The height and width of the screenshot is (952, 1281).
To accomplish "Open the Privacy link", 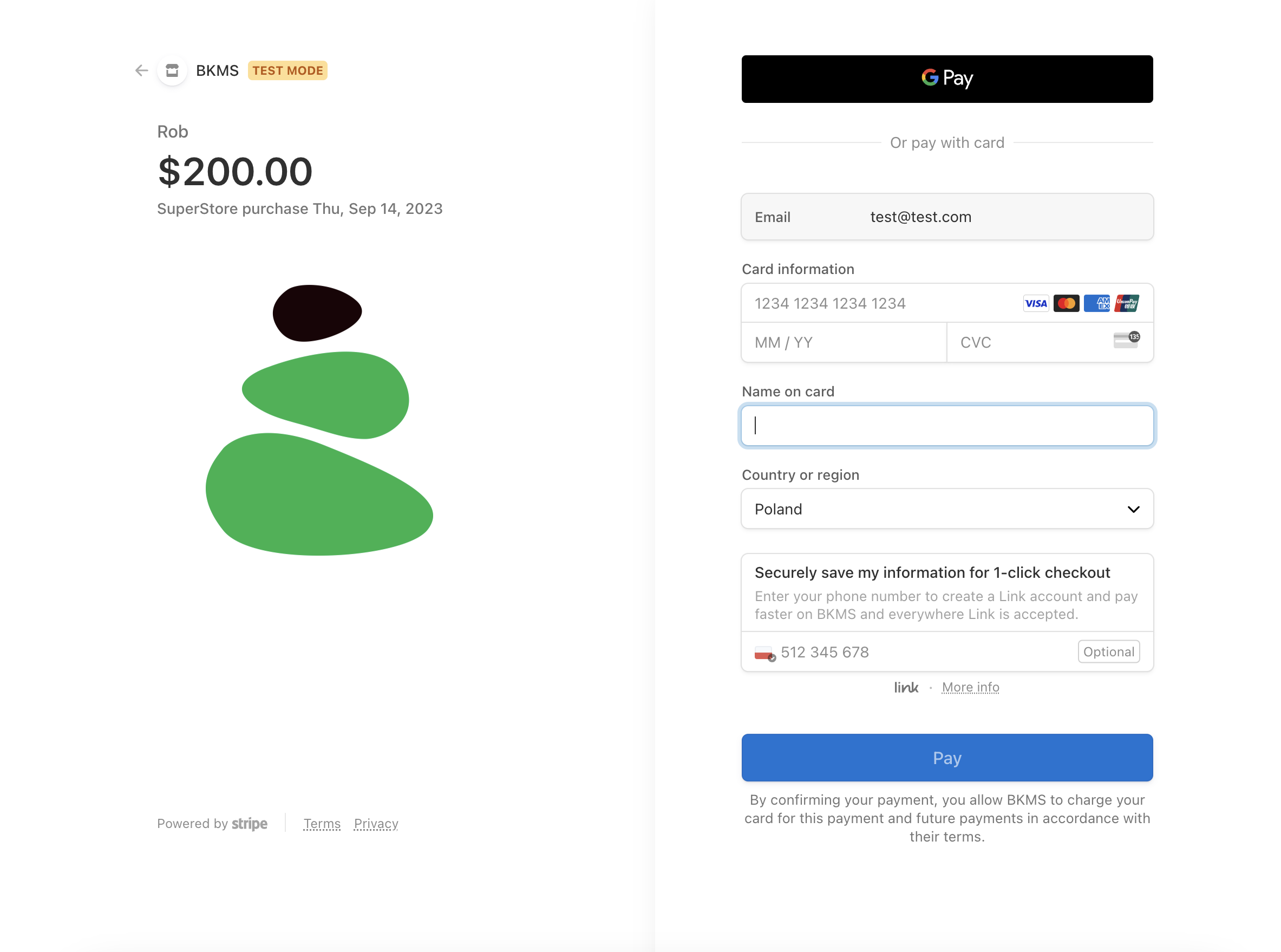I will 376,824.
